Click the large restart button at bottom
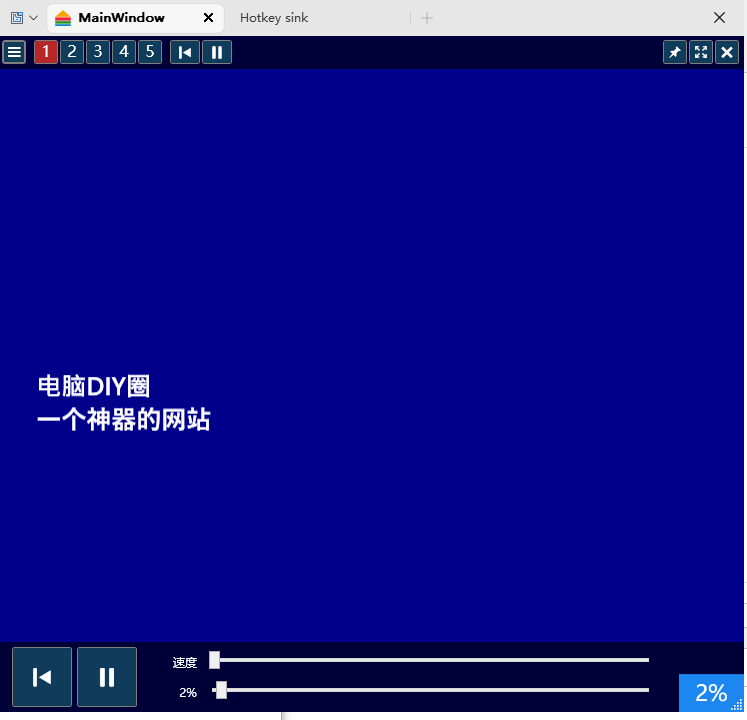The image size is (747, 720). click(42, 677)
